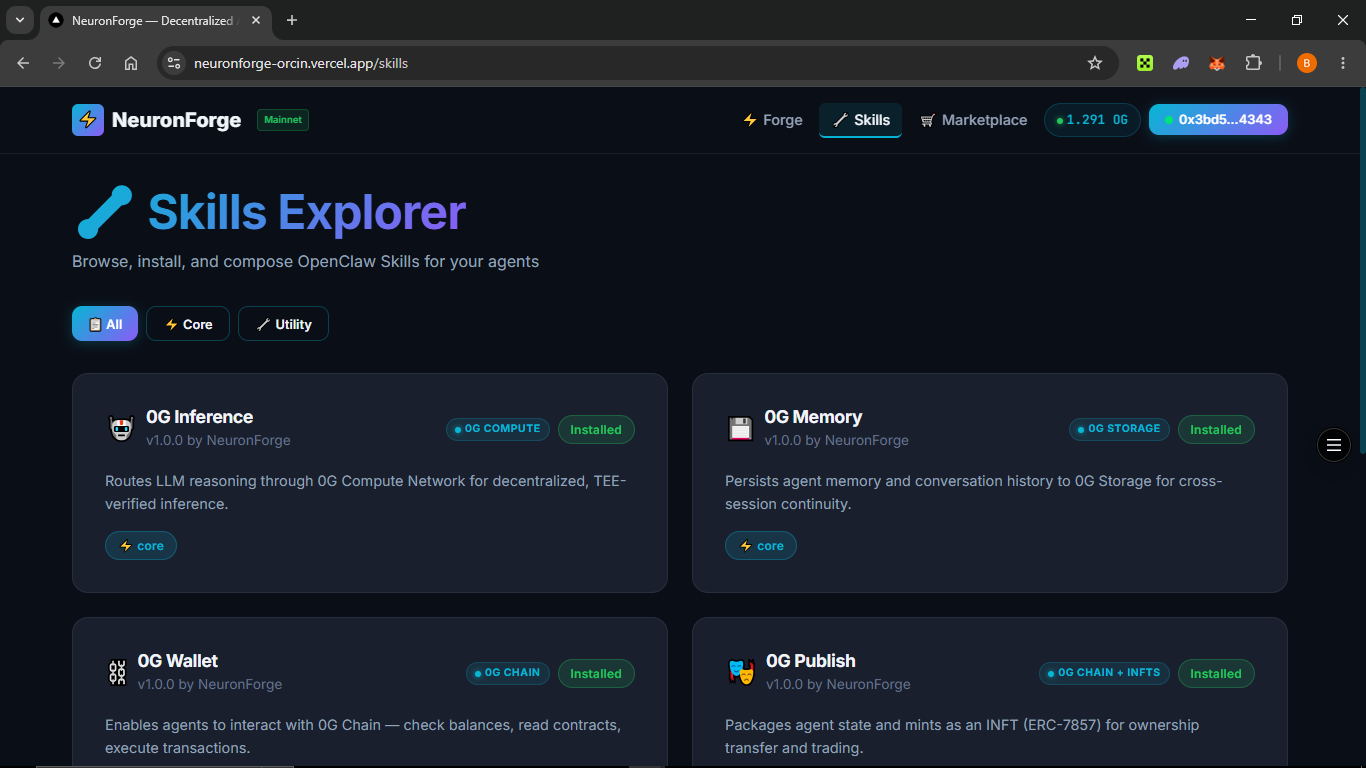This screenshot has height=768, width=1366.
Task: Click the 0G Publish version and author line
Action: [838, 684]
